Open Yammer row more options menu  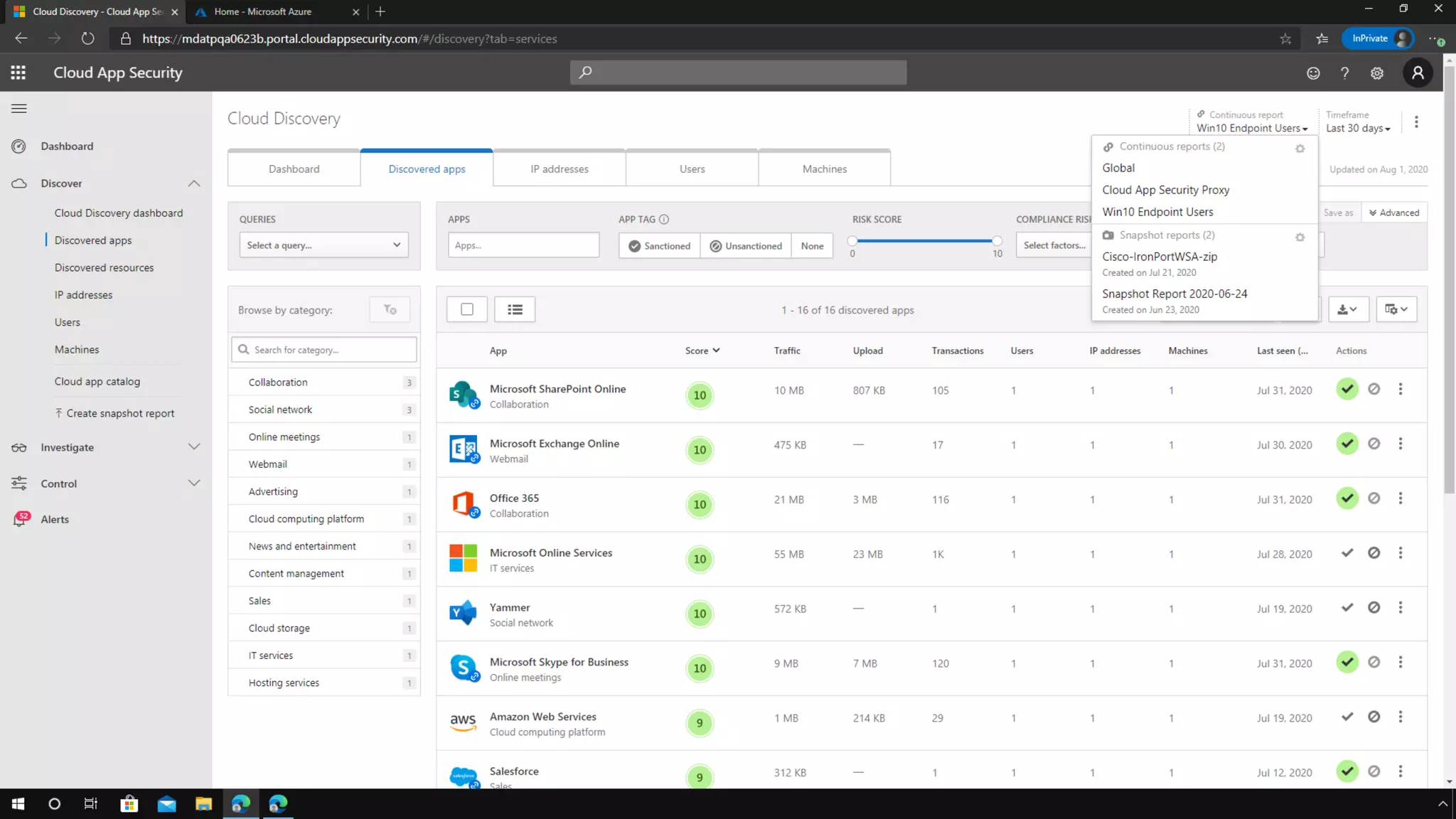tap(1401, 608)
